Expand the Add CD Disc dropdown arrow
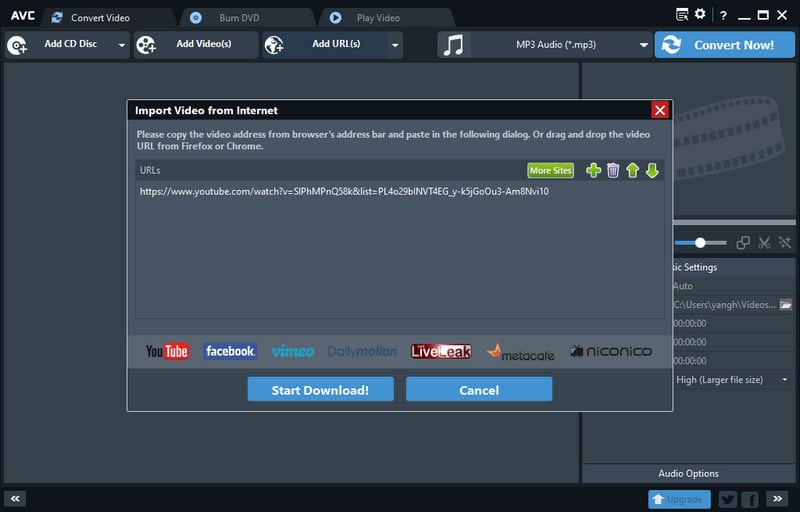800x512 pixels. (x=121, y=45)
